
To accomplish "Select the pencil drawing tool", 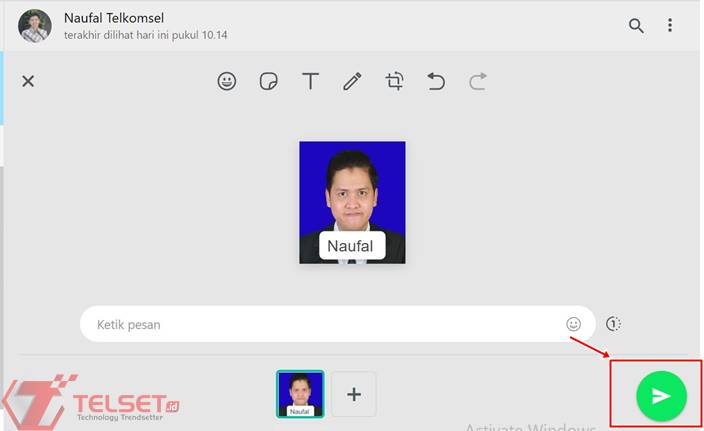I will (x=352, y=82).
